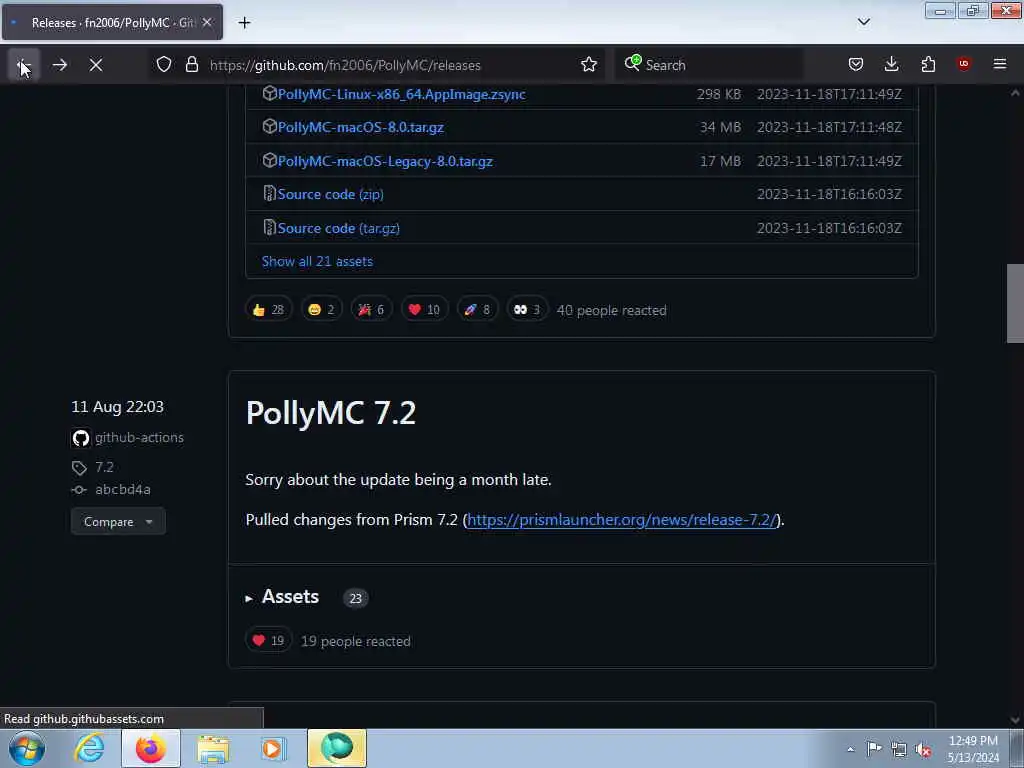The image size is (1024, 768).
Task: Download Source code (zip)
Action: click(x=330, y=194)
